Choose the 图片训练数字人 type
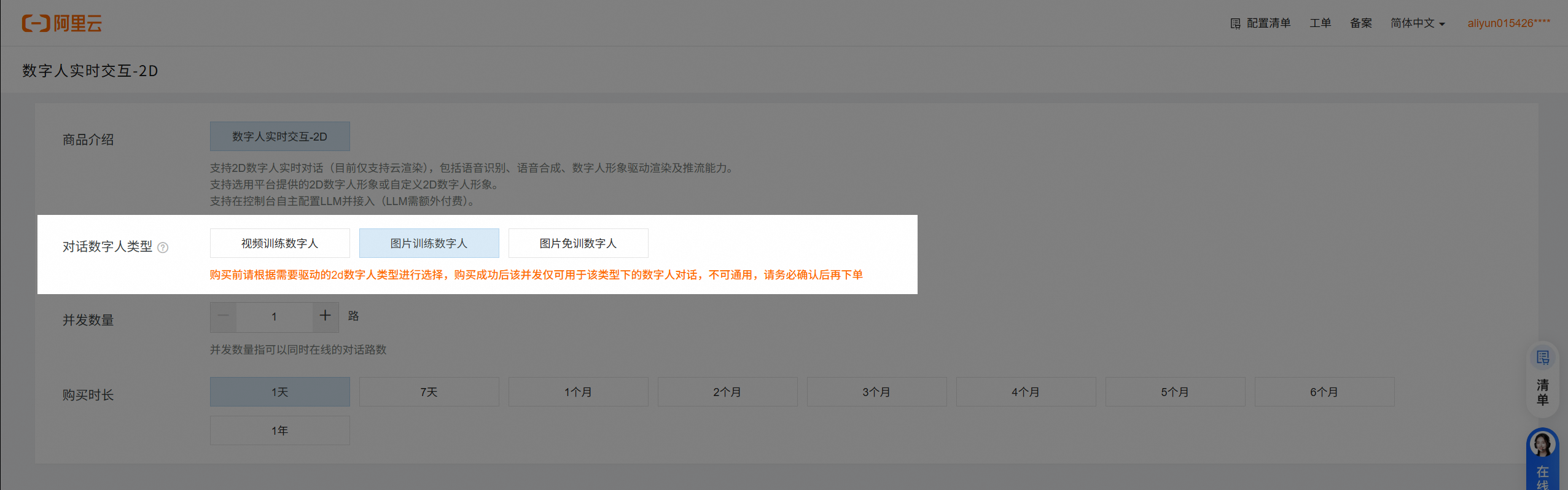This screenshot has width=1568, height=490. pyautogui.click(x=429, y=243)
